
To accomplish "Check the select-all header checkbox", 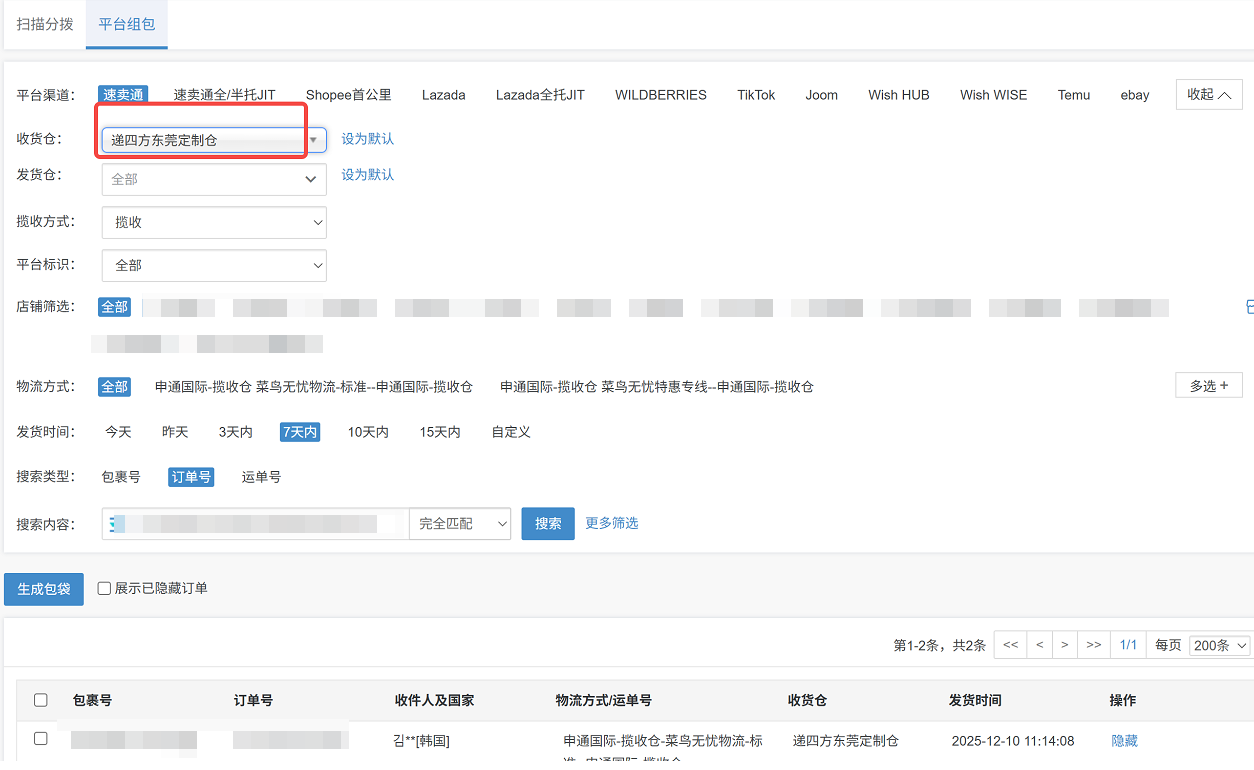I will point(41,700).
